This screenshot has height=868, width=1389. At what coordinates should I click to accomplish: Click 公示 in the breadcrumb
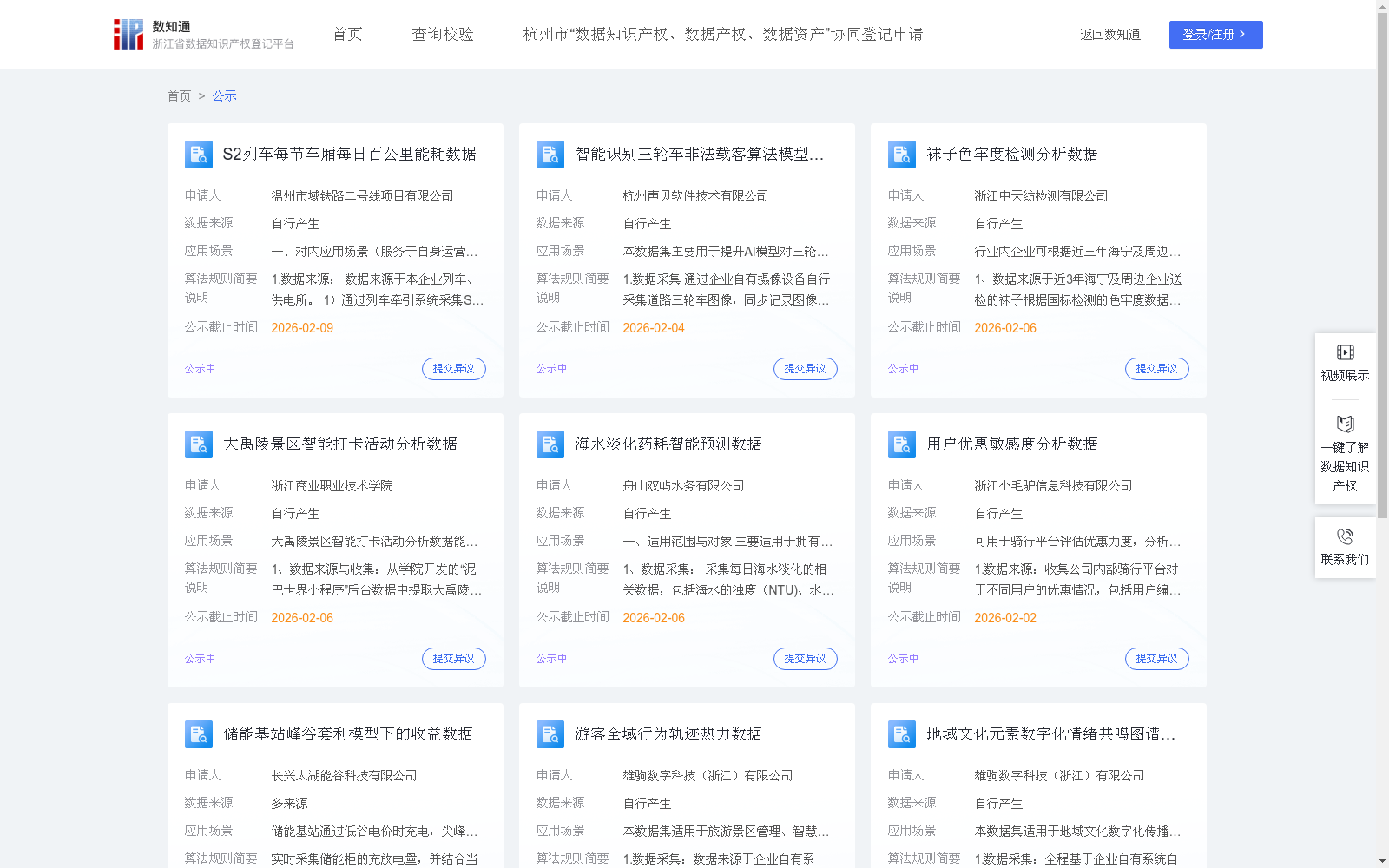pos(224,95)
